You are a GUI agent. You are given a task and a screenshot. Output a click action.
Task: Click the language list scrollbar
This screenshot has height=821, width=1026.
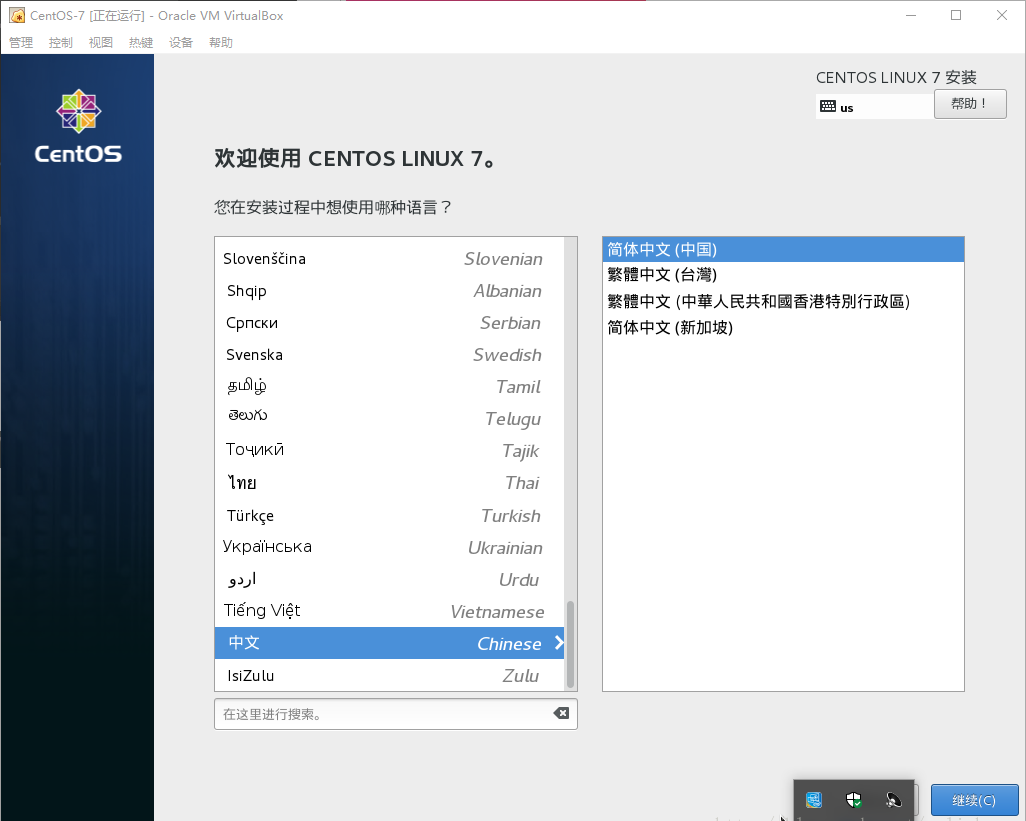tap(571, 644)
